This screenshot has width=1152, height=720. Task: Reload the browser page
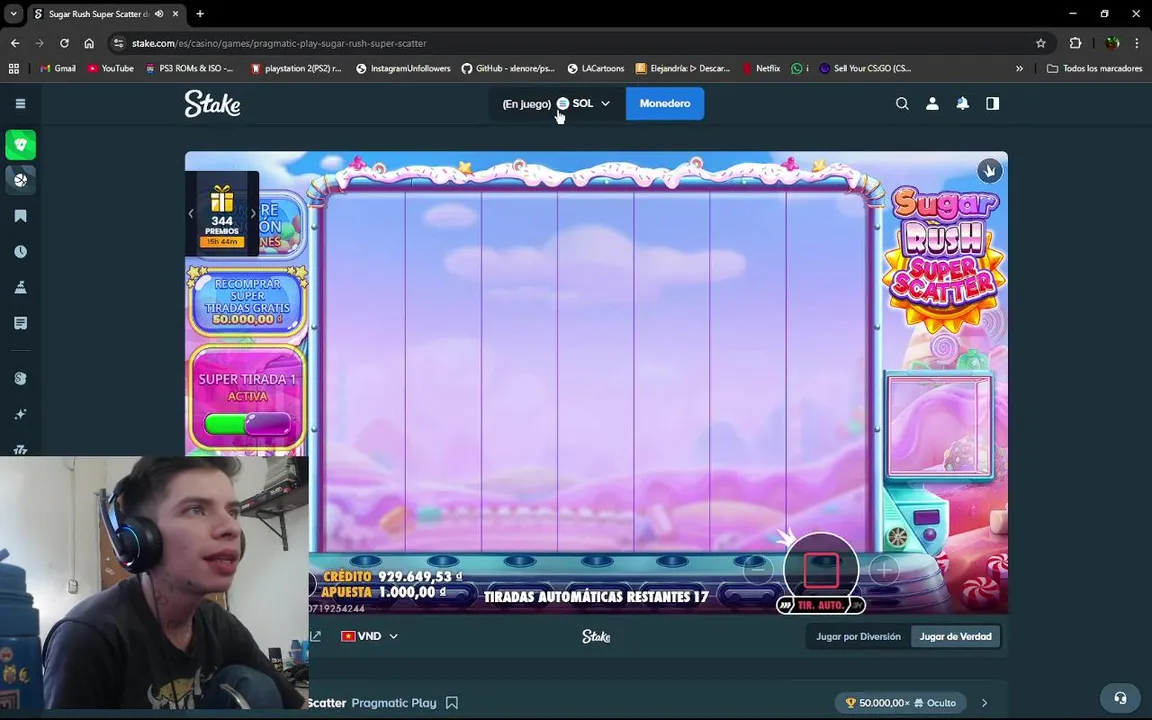coord(65,43)
